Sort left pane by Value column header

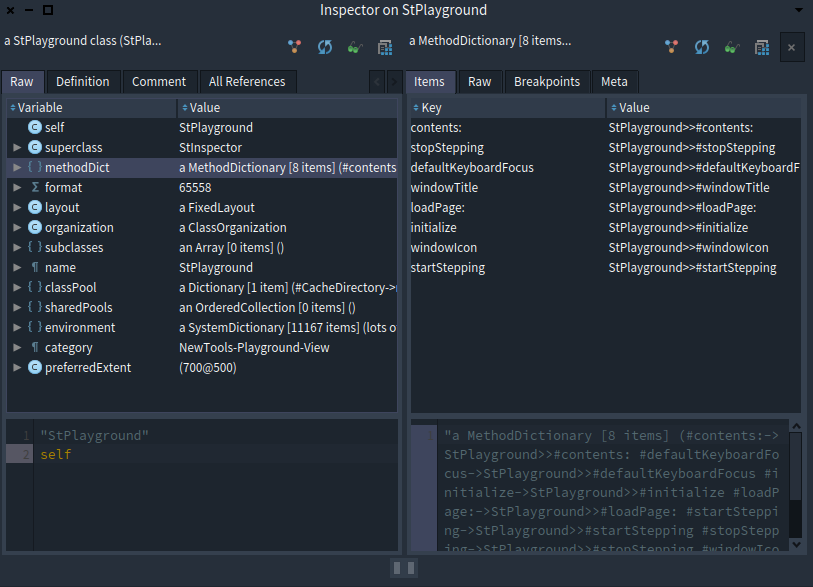(288, 107)
